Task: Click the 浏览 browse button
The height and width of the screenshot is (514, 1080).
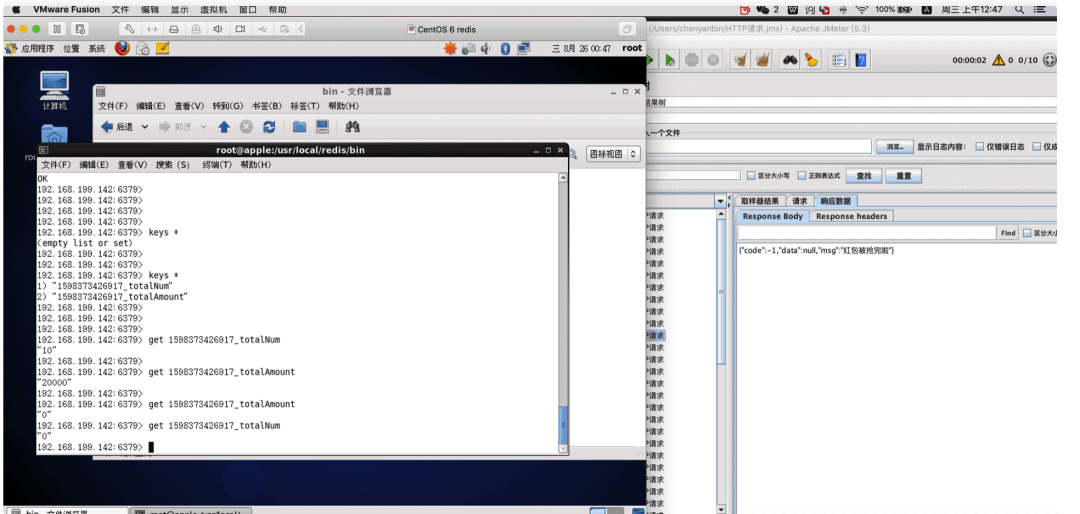Action: tap(895, 147)
